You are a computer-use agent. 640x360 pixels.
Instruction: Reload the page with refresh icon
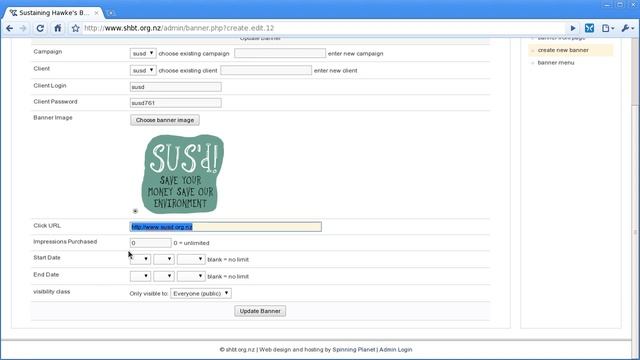(40, 28)
